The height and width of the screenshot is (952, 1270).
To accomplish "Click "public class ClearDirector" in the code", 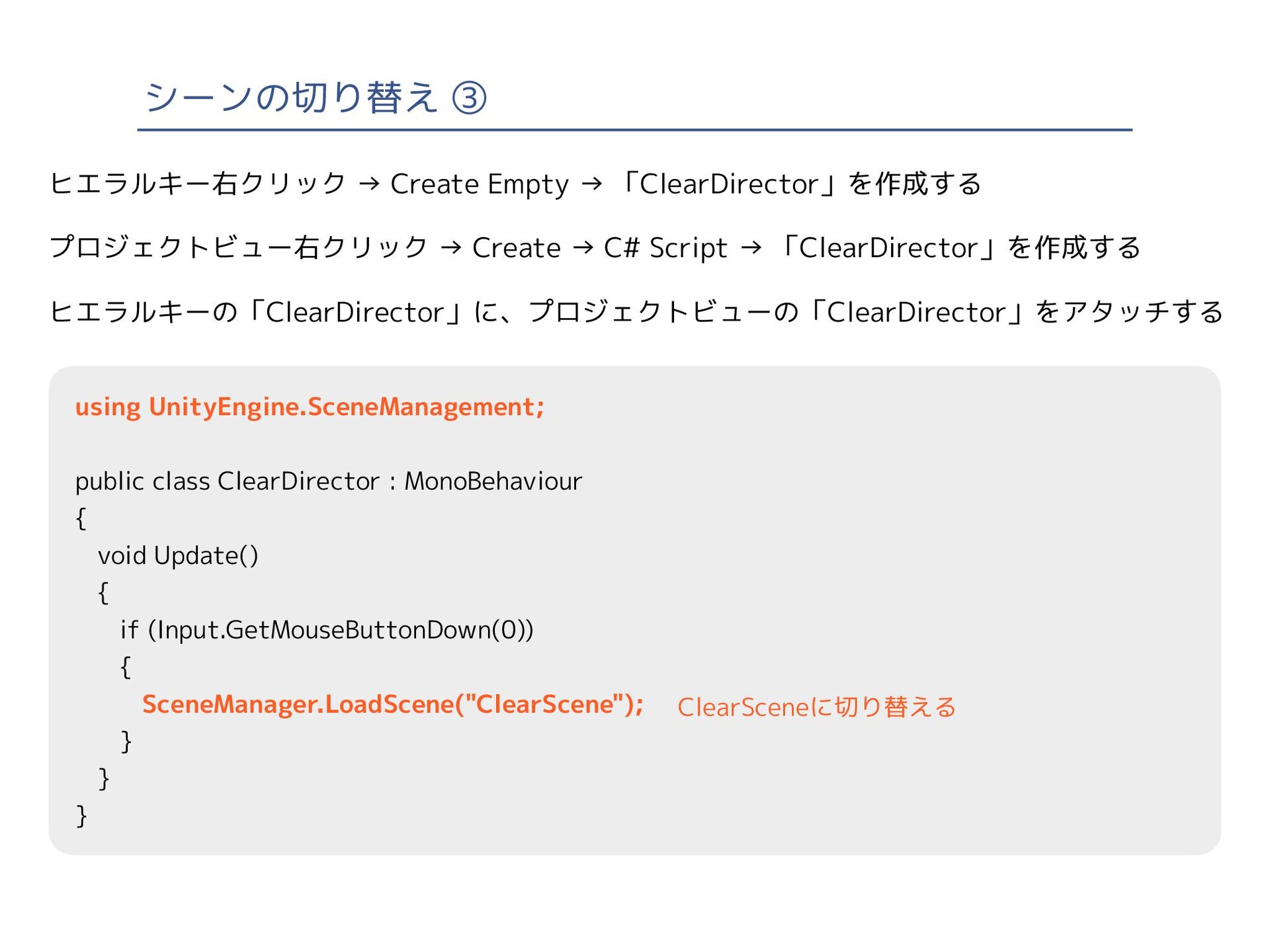I will (x=227, y=481).
